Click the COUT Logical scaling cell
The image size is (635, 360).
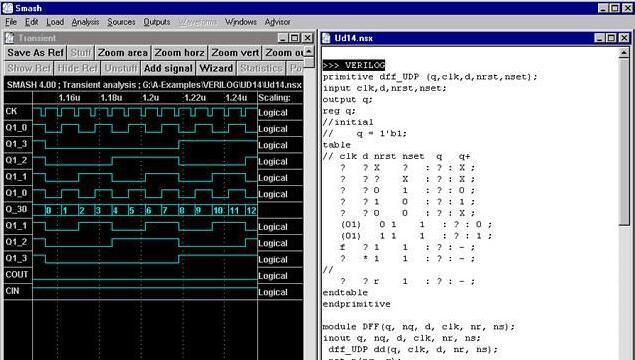(x=280, y=276)
